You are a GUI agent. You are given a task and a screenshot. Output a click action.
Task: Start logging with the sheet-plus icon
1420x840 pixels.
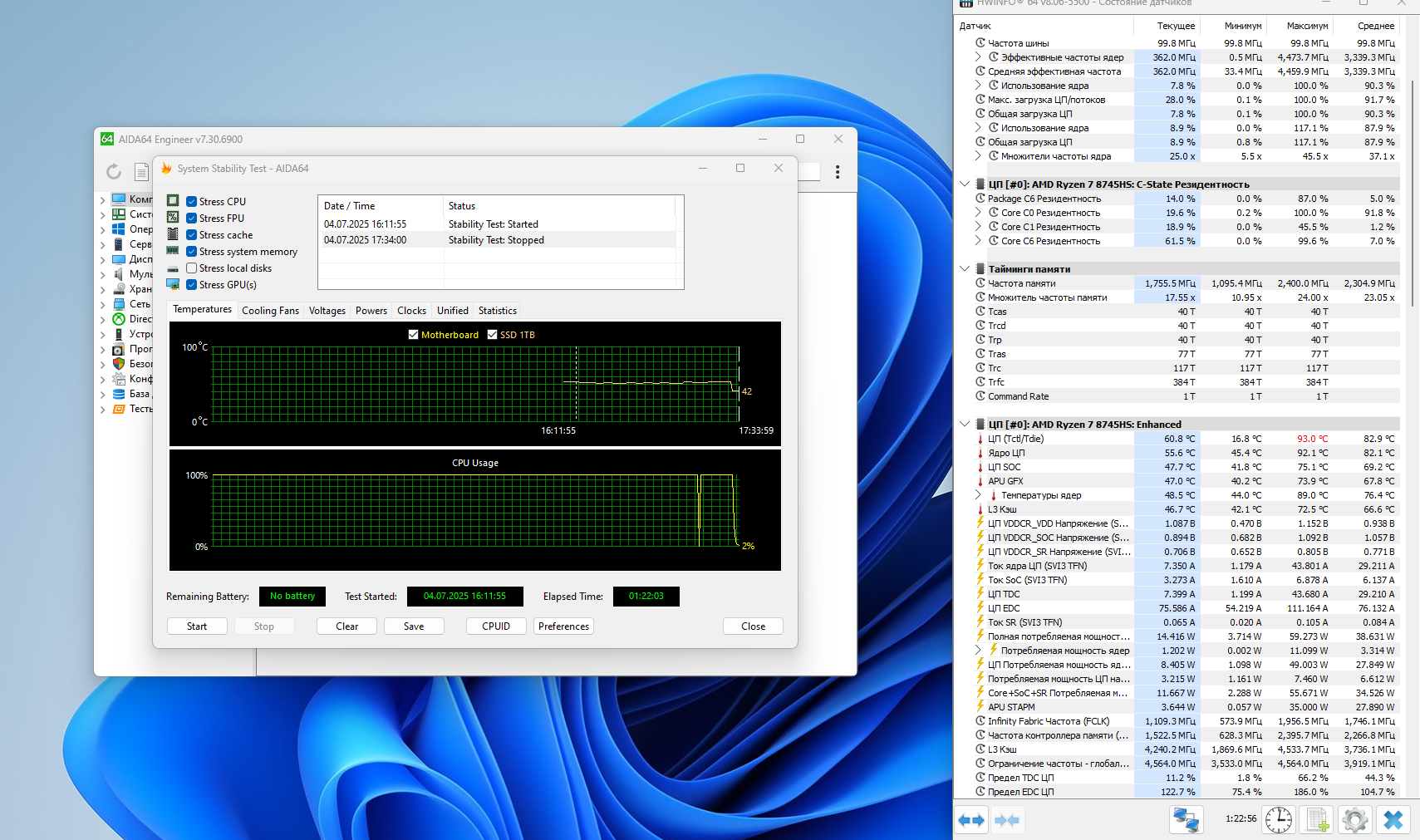tap(1318, 820)
